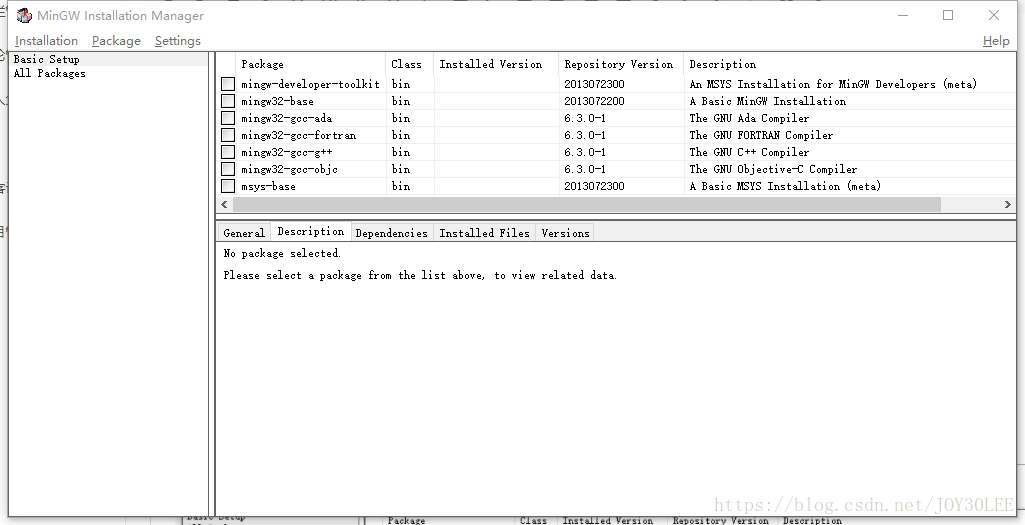Switch to the Description tab
Screen dimensions: 1025x525
coord(311,231)
